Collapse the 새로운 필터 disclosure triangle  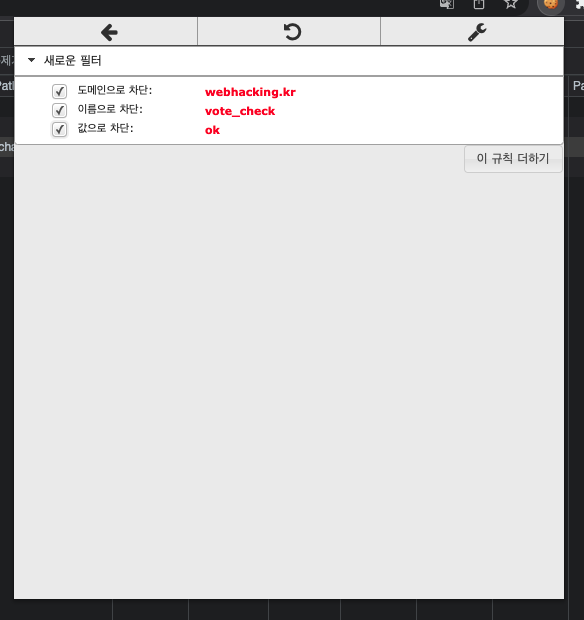pos(32,60)
